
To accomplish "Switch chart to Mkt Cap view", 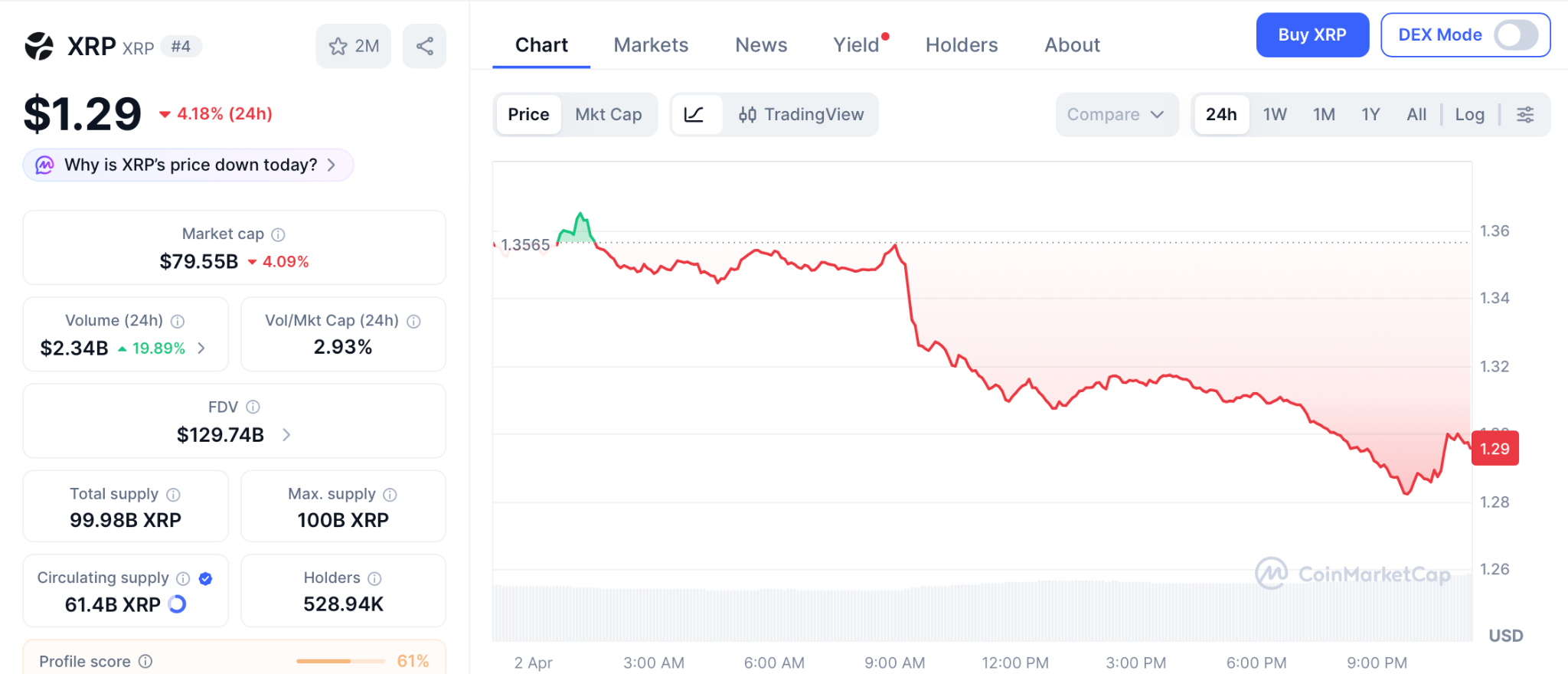I will tap(609, 115).
